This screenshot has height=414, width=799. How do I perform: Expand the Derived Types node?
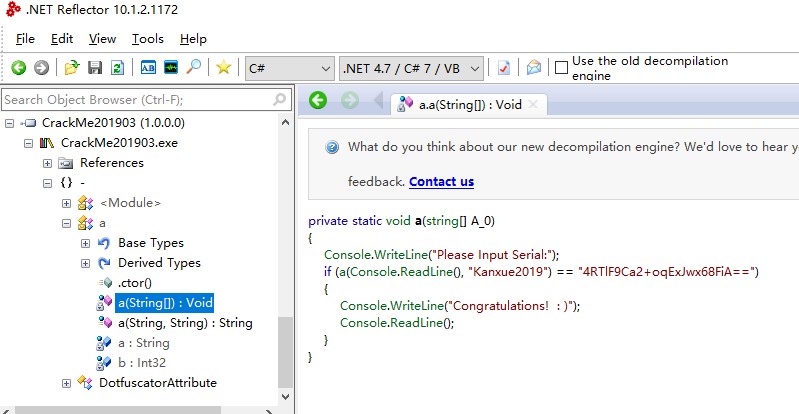(x=85, y=263)
